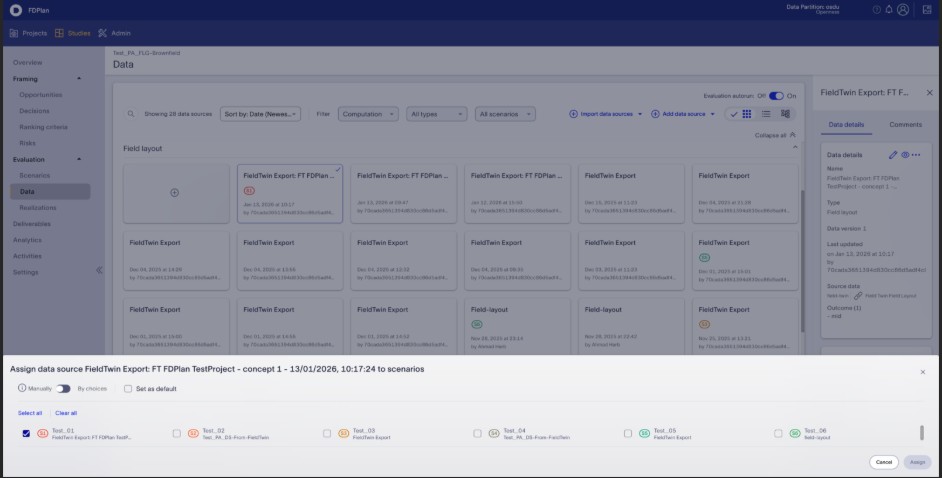The height and width of the screenshot is (478, 942).
Task: Check the Test_02 scenario checkbox
Action: (x=177, y=433)
